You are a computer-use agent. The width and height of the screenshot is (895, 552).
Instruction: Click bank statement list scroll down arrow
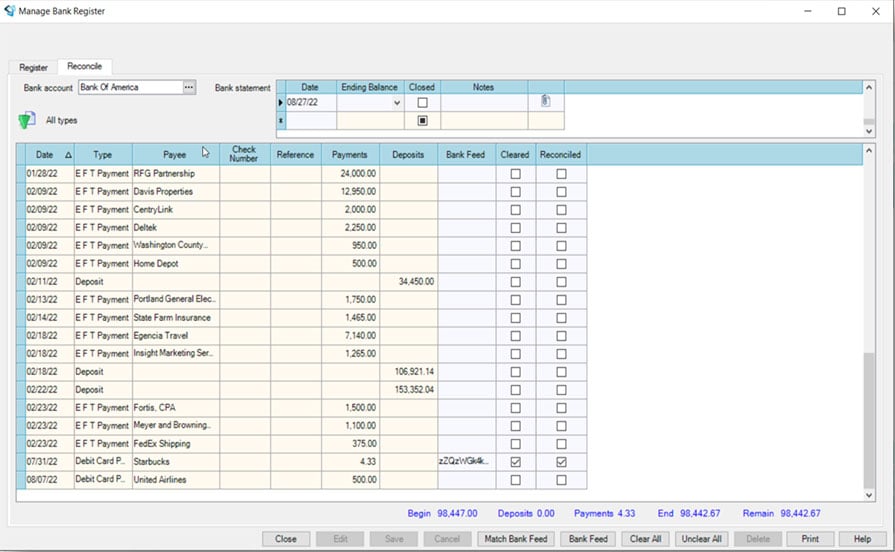coord(869,131)
